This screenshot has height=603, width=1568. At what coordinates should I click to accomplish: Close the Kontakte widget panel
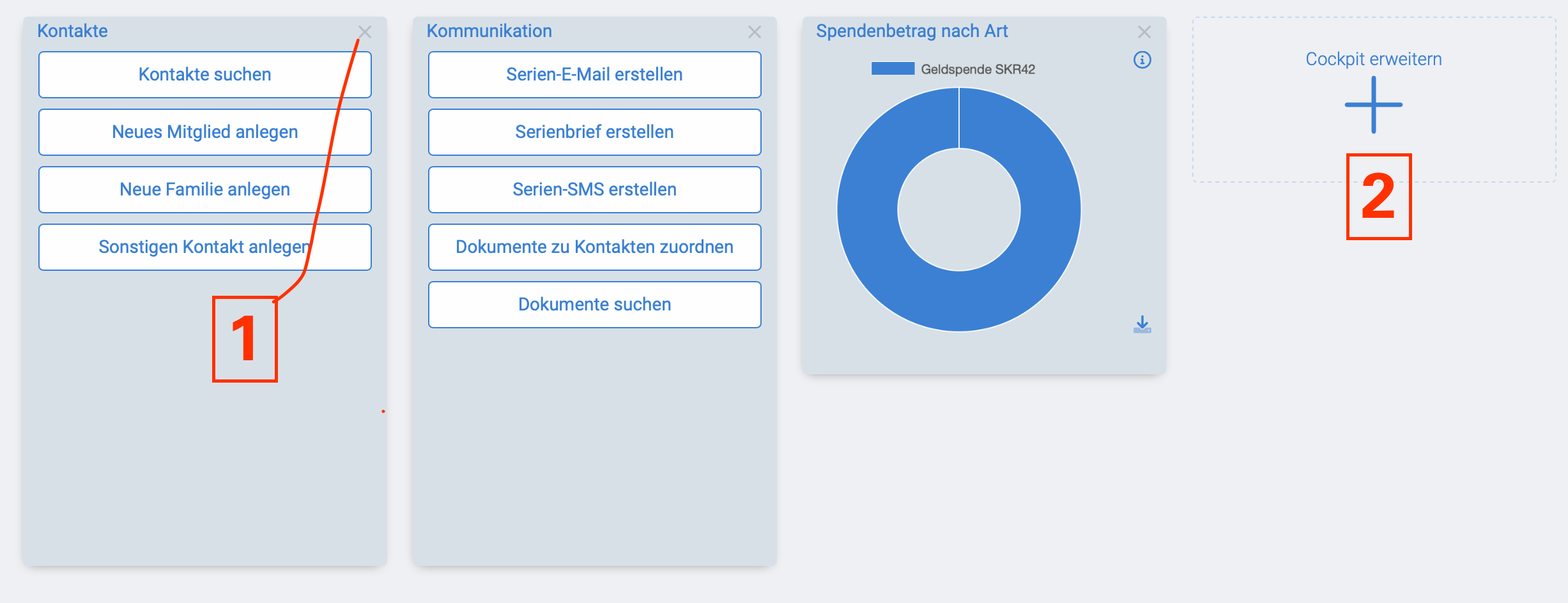365,32
